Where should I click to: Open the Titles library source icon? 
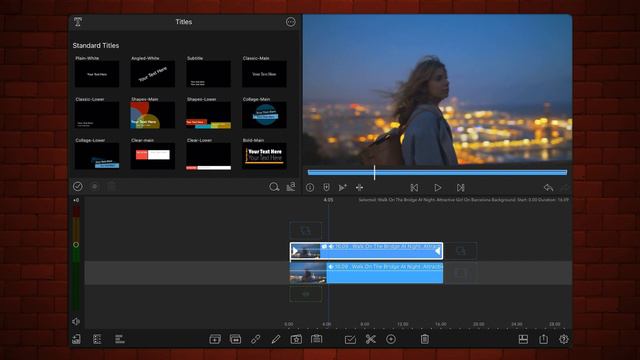click(x=78, y=22)
